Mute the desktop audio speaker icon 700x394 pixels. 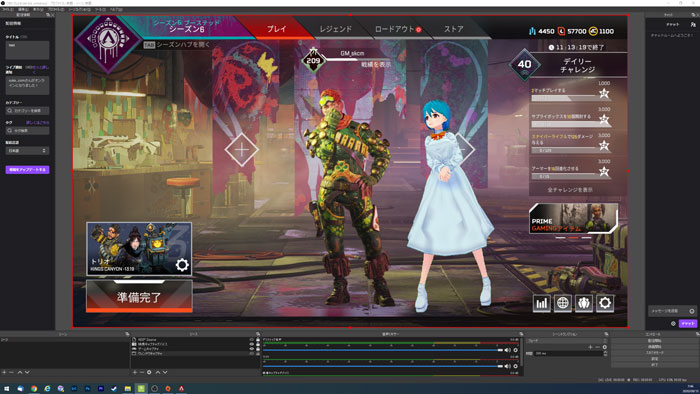[x=508, y=350]
